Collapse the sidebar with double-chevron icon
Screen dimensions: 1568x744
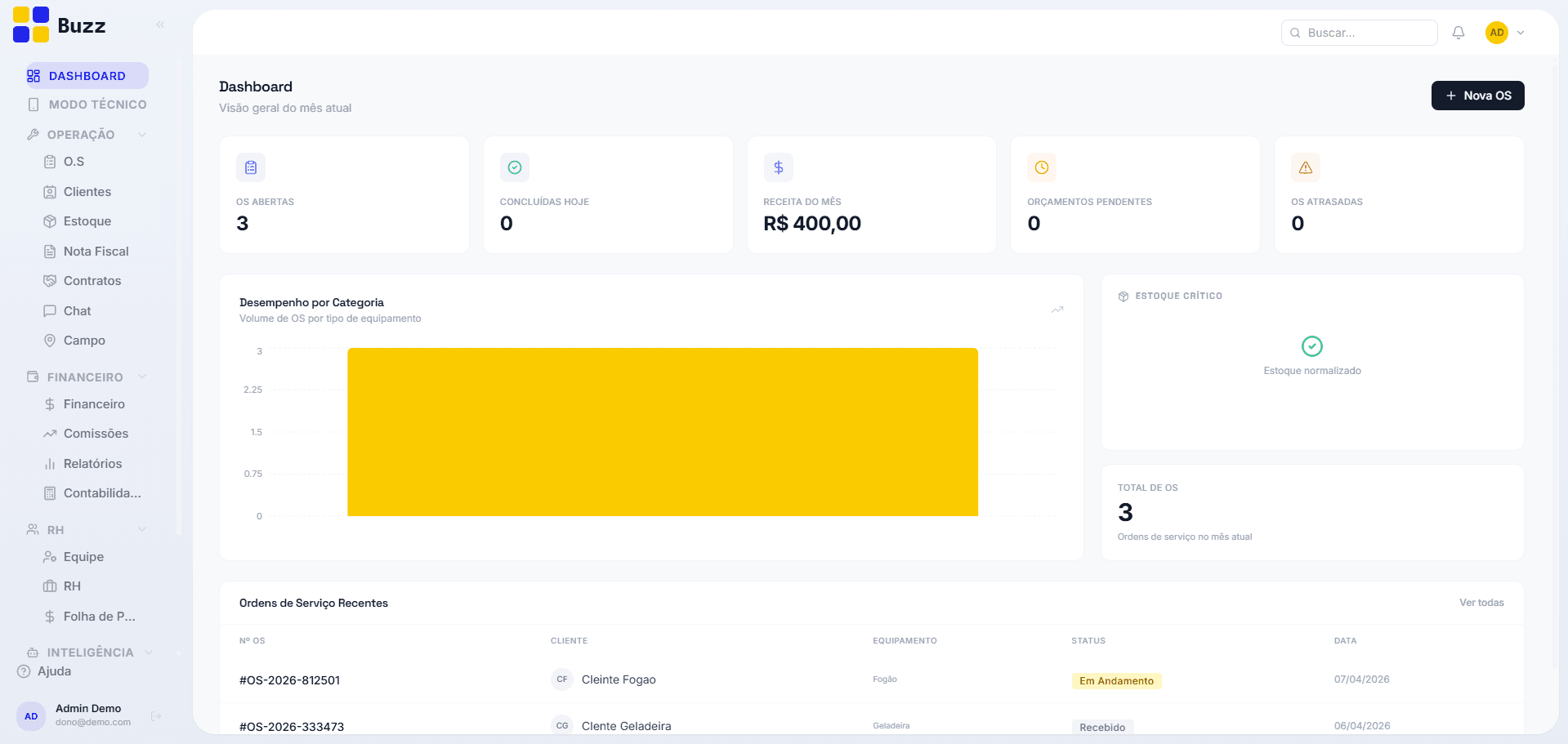point(160,25)
